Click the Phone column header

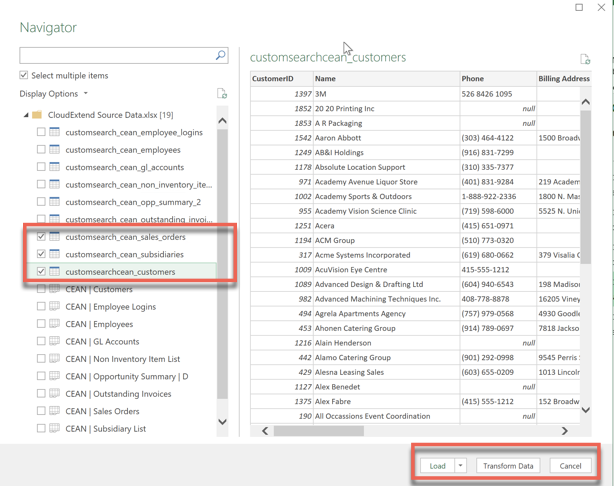click(x=498, y=78)
